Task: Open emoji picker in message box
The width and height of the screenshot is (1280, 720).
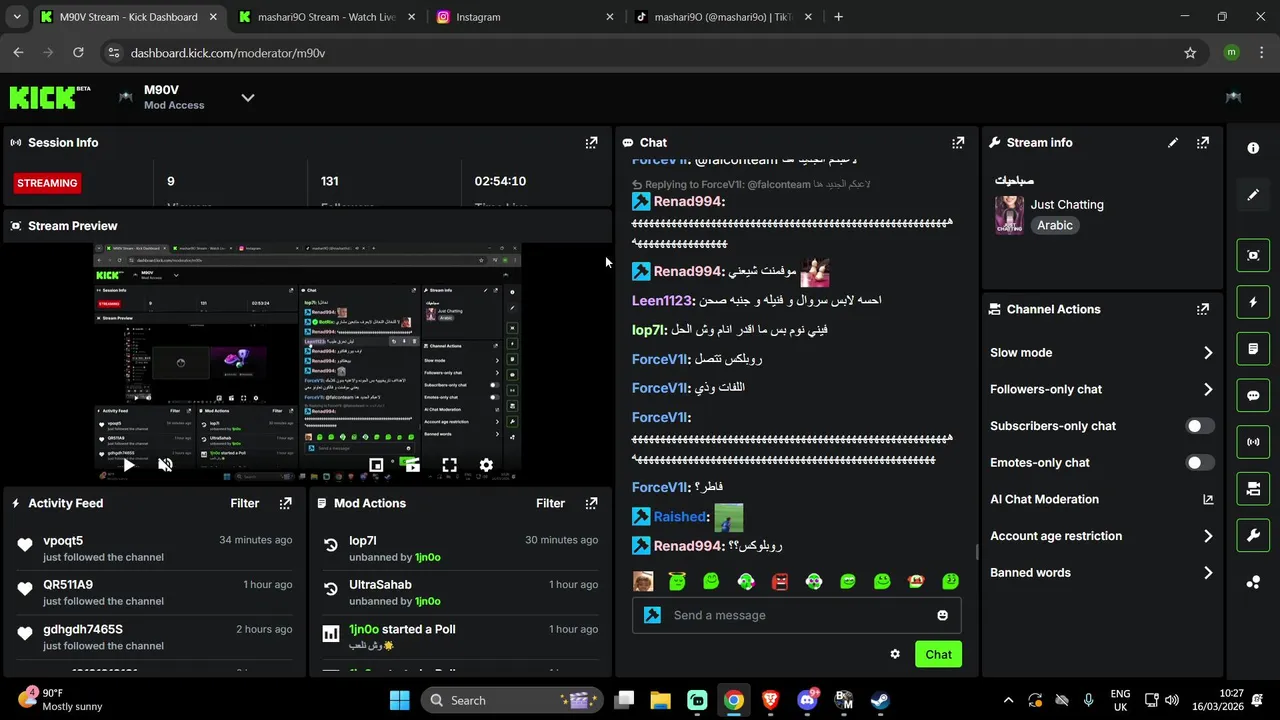Action: [942, 616]
